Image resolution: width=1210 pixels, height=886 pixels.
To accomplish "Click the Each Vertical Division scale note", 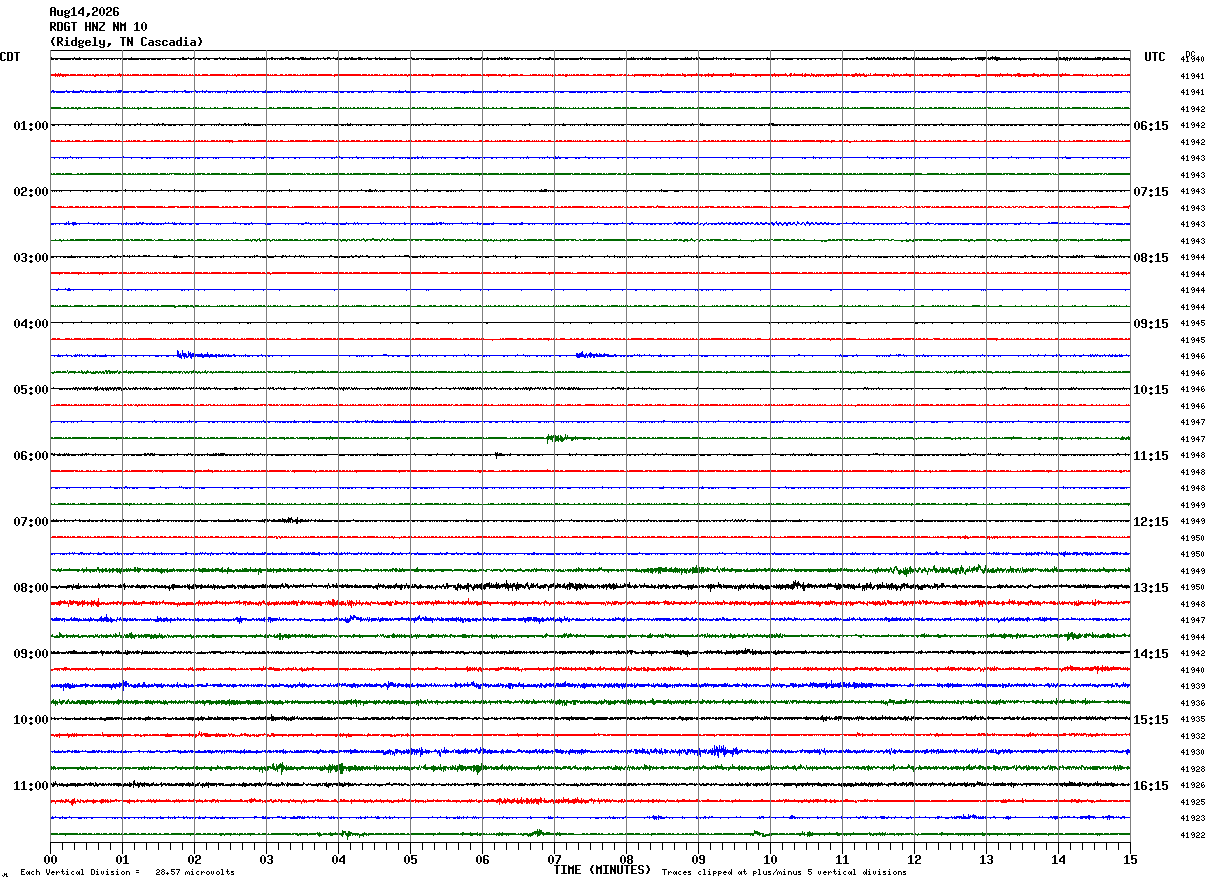I will click(127, 873).
